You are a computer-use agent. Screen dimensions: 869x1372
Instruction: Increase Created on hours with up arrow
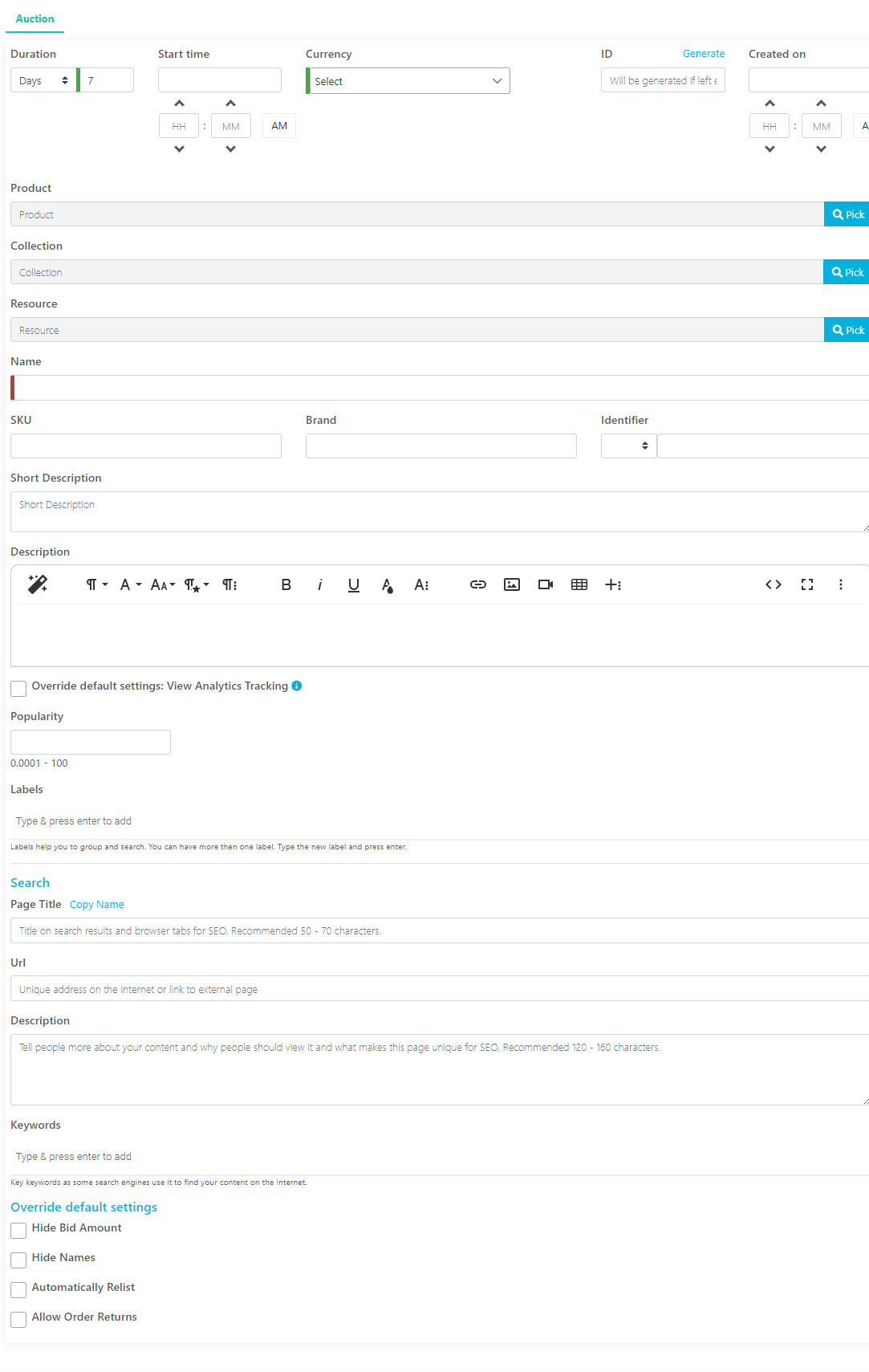(770, 103)
